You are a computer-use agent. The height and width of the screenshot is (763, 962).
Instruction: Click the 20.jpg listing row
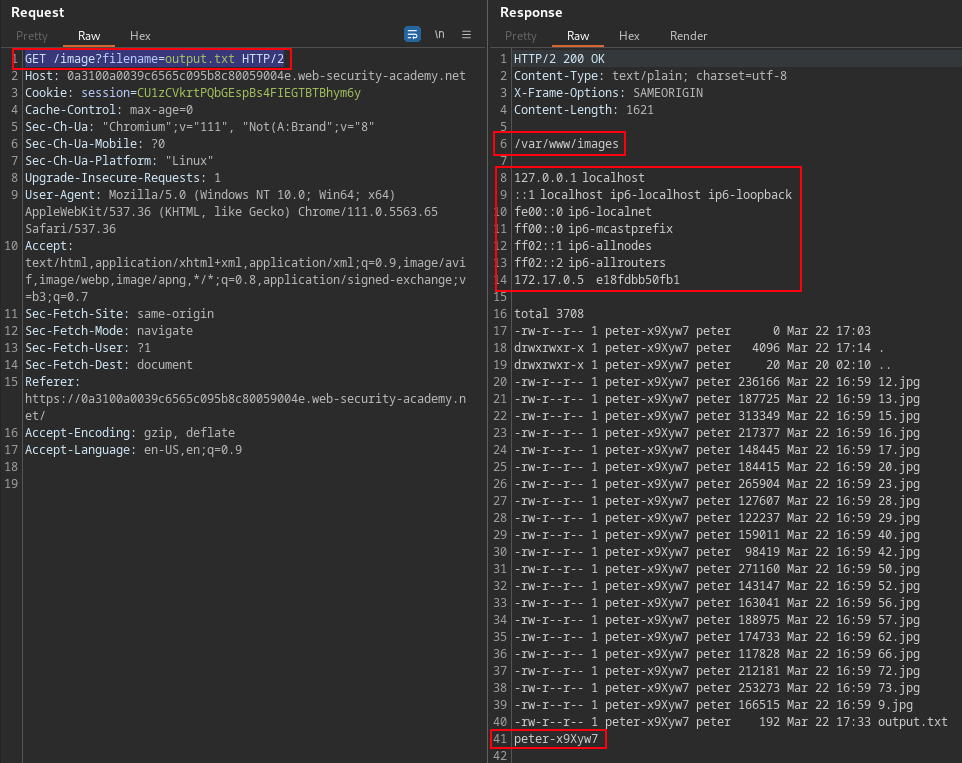tap(717, 467)
